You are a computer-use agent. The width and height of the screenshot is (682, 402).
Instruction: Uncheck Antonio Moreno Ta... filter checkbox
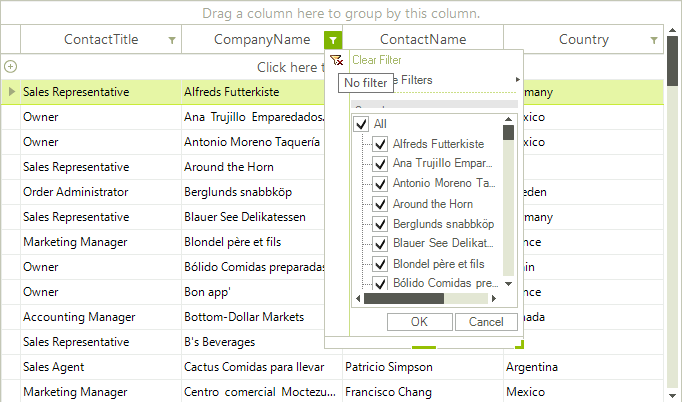click(x=380, y=184)
